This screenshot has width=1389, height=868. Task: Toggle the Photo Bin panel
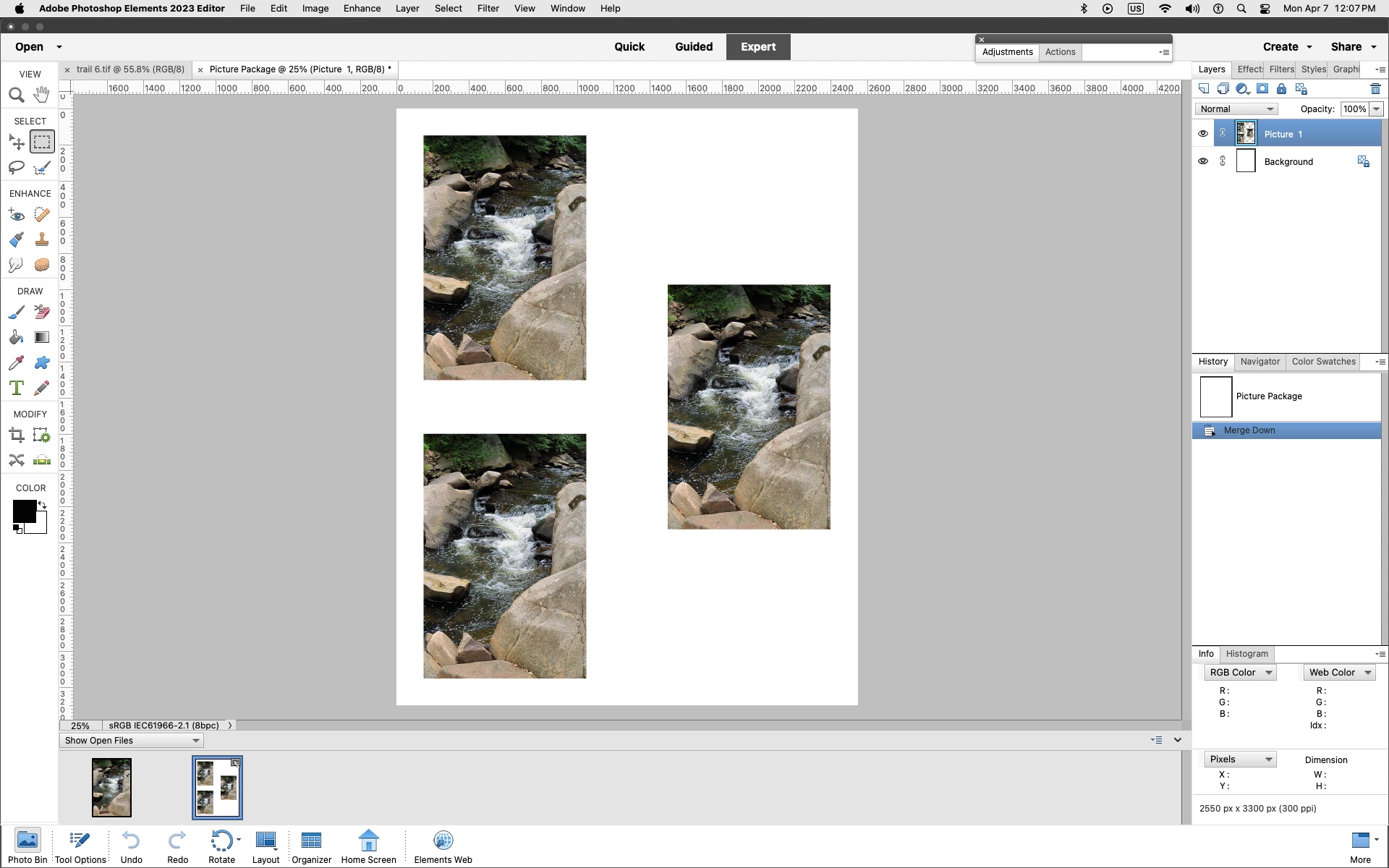point(27,846)
